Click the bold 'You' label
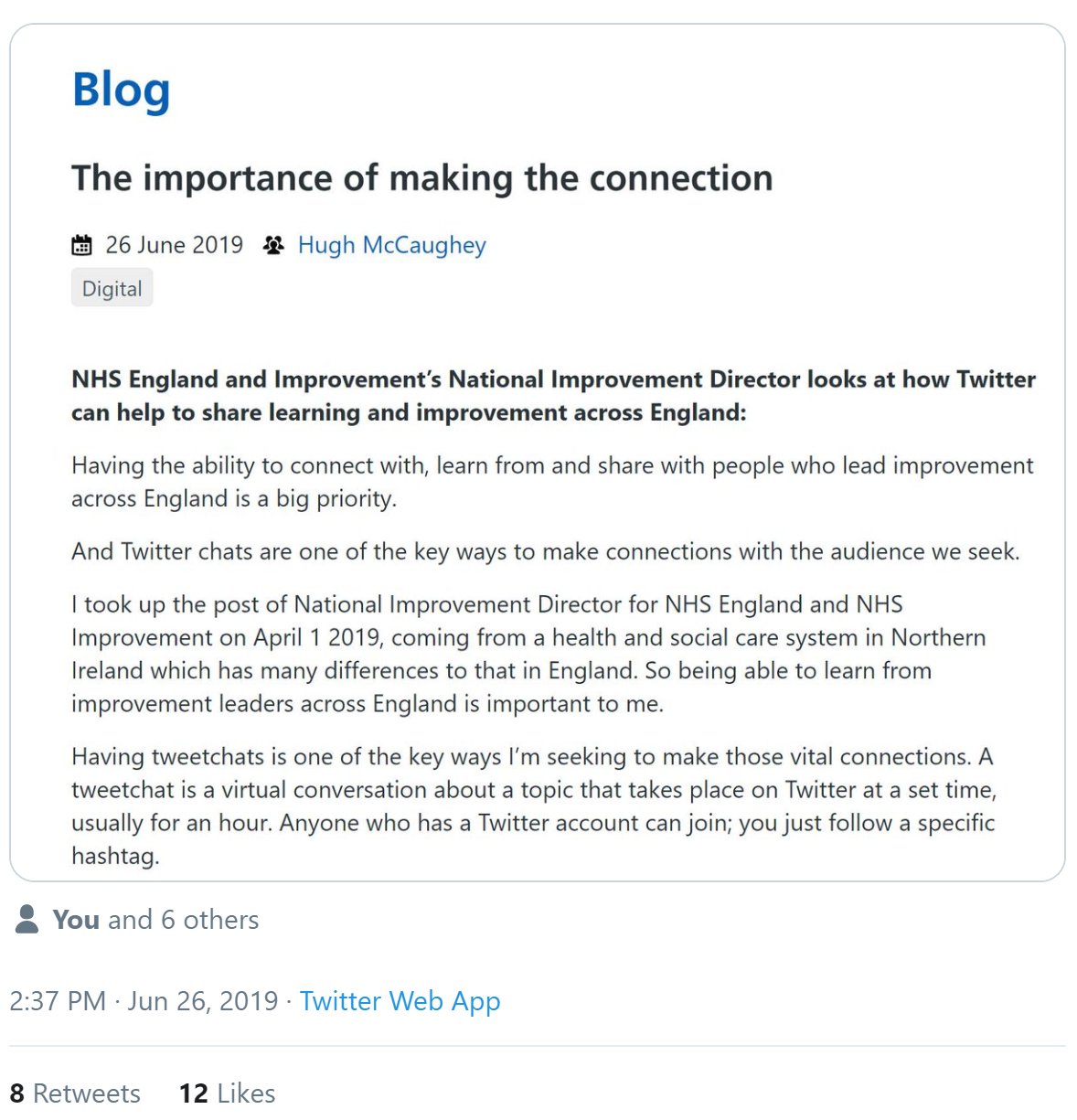Screen dimensions: 1077x1120 [76, 919]
